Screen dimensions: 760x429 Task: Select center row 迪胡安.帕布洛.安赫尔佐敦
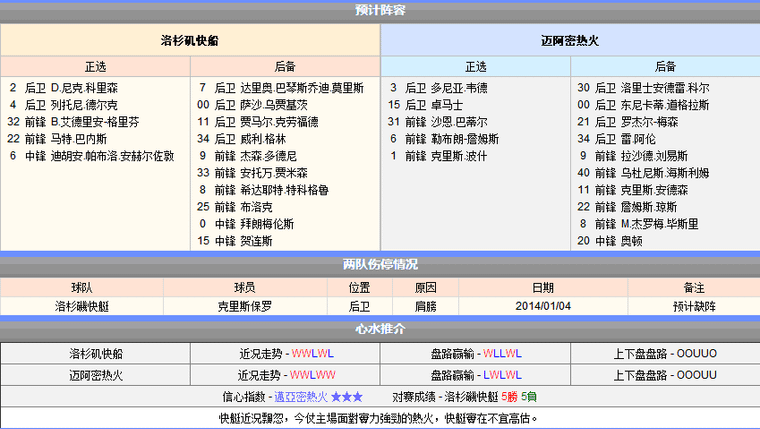click(x=91, y=156)
